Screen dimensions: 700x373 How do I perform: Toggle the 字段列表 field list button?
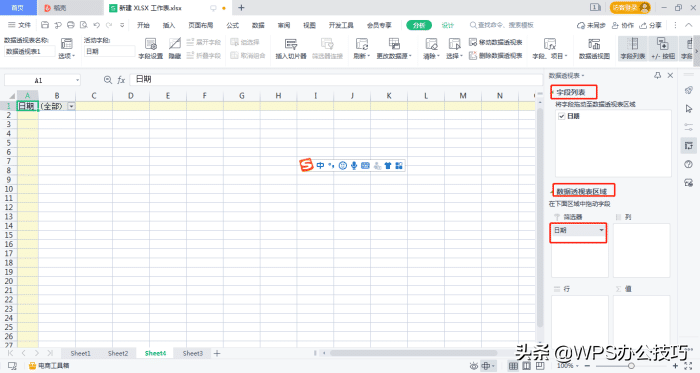coord(633,48)
